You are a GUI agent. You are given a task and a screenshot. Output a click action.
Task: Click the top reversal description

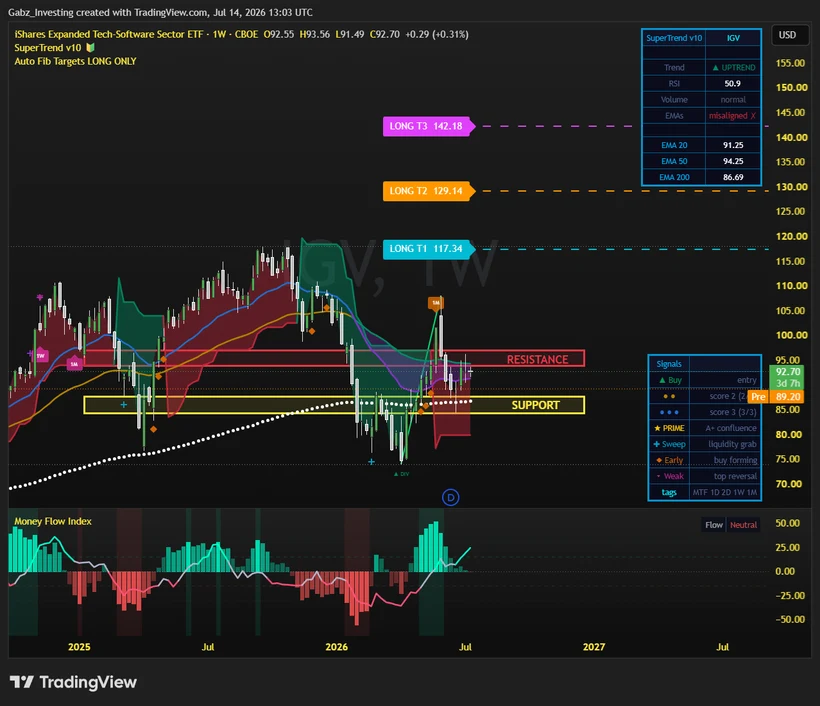pos(735,476)
